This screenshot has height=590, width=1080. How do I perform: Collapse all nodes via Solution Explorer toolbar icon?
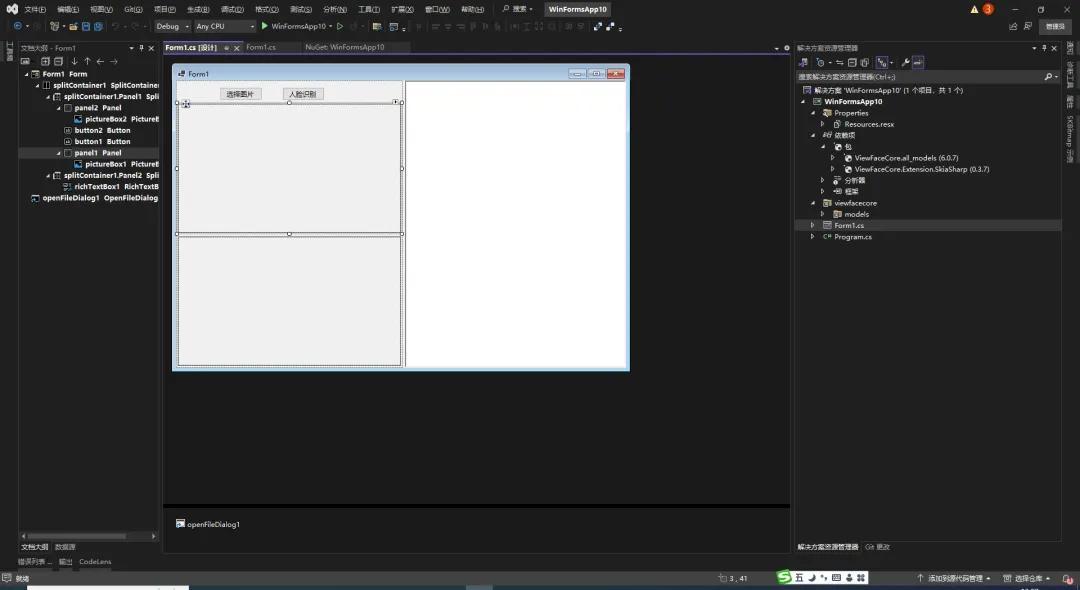pyautogui.click(x=852, y=62)
